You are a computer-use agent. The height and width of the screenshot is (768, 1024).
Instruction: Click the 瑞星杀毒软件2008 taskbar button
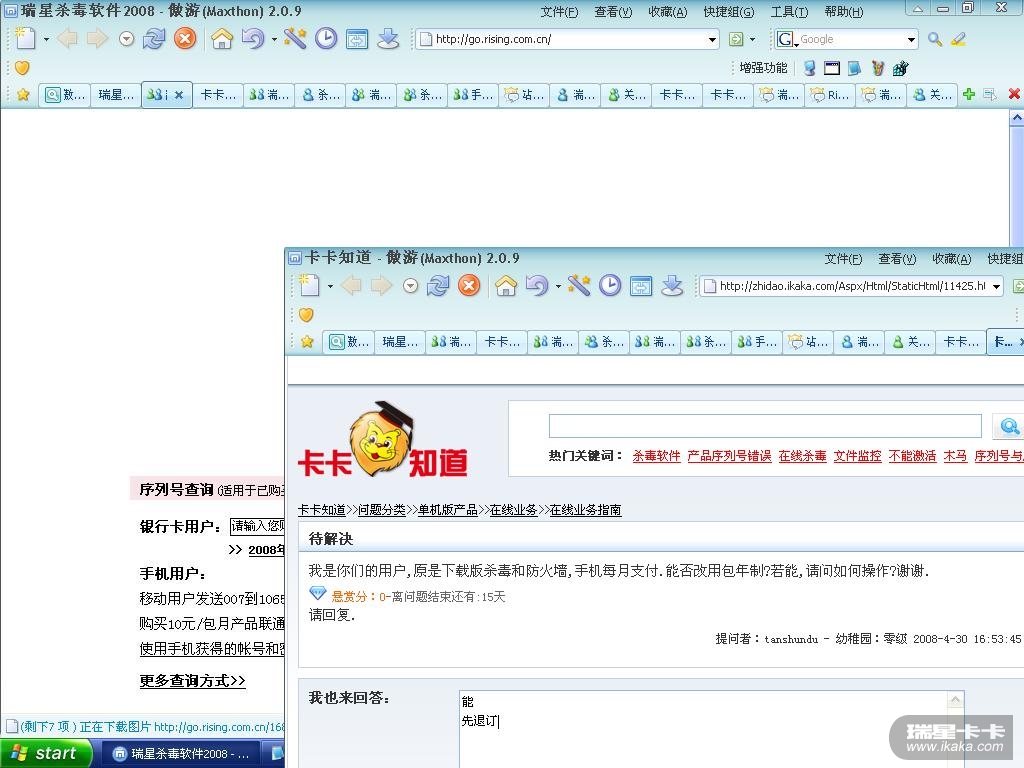pyautogui.click(x=181, y=754)
